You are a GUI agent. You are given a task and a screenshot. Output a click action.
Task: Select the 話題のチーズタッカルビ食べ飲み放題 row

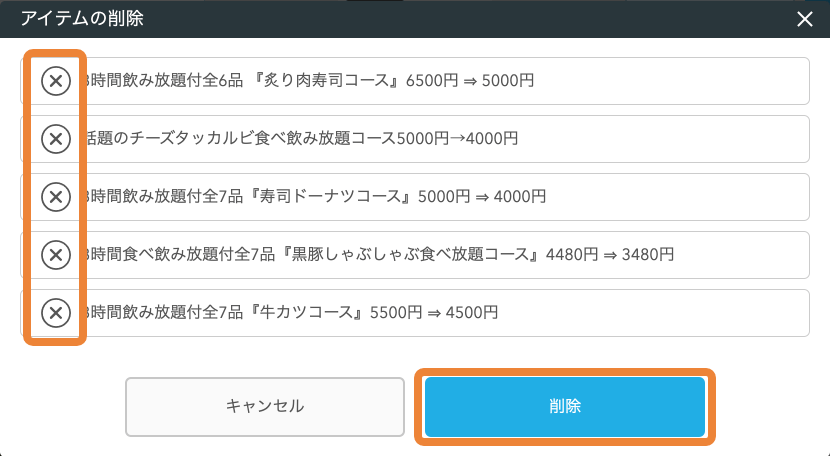tap(415, 139)
